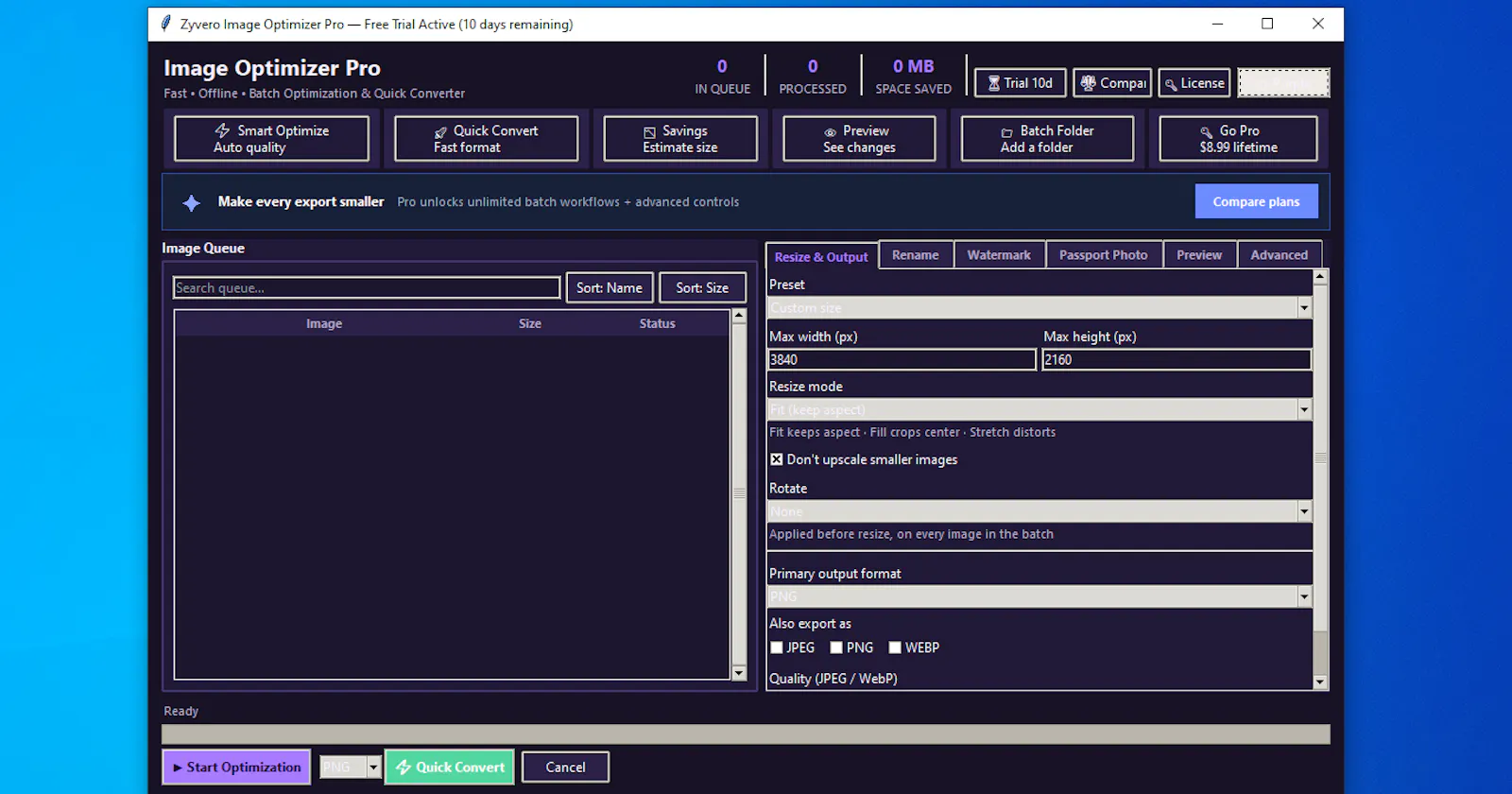Launch Smart Optimize with the lightning icon
Image resolution: width=1512 pixels, height=794 pixels.
tap(271, 139)
